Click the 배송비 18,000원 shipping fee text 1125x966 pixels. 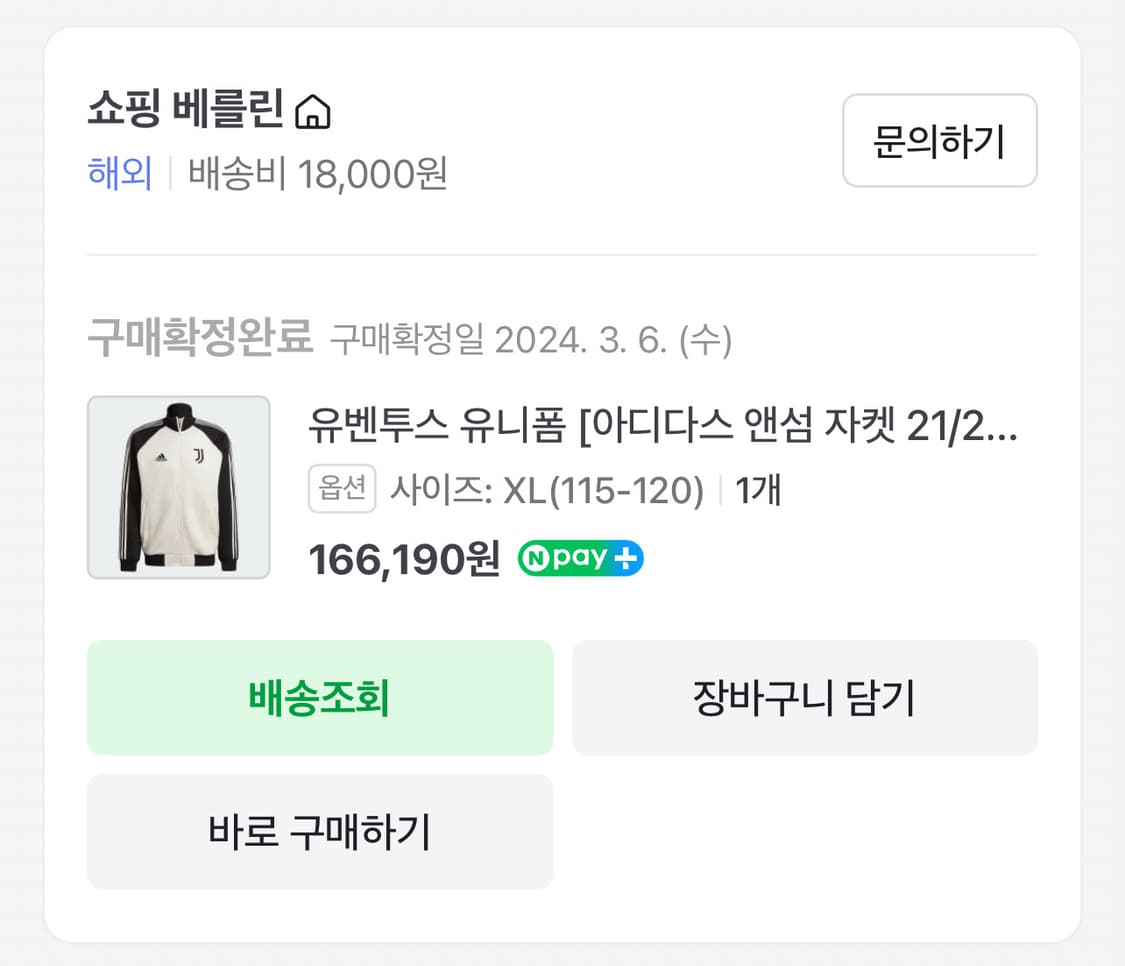[318, 174]
